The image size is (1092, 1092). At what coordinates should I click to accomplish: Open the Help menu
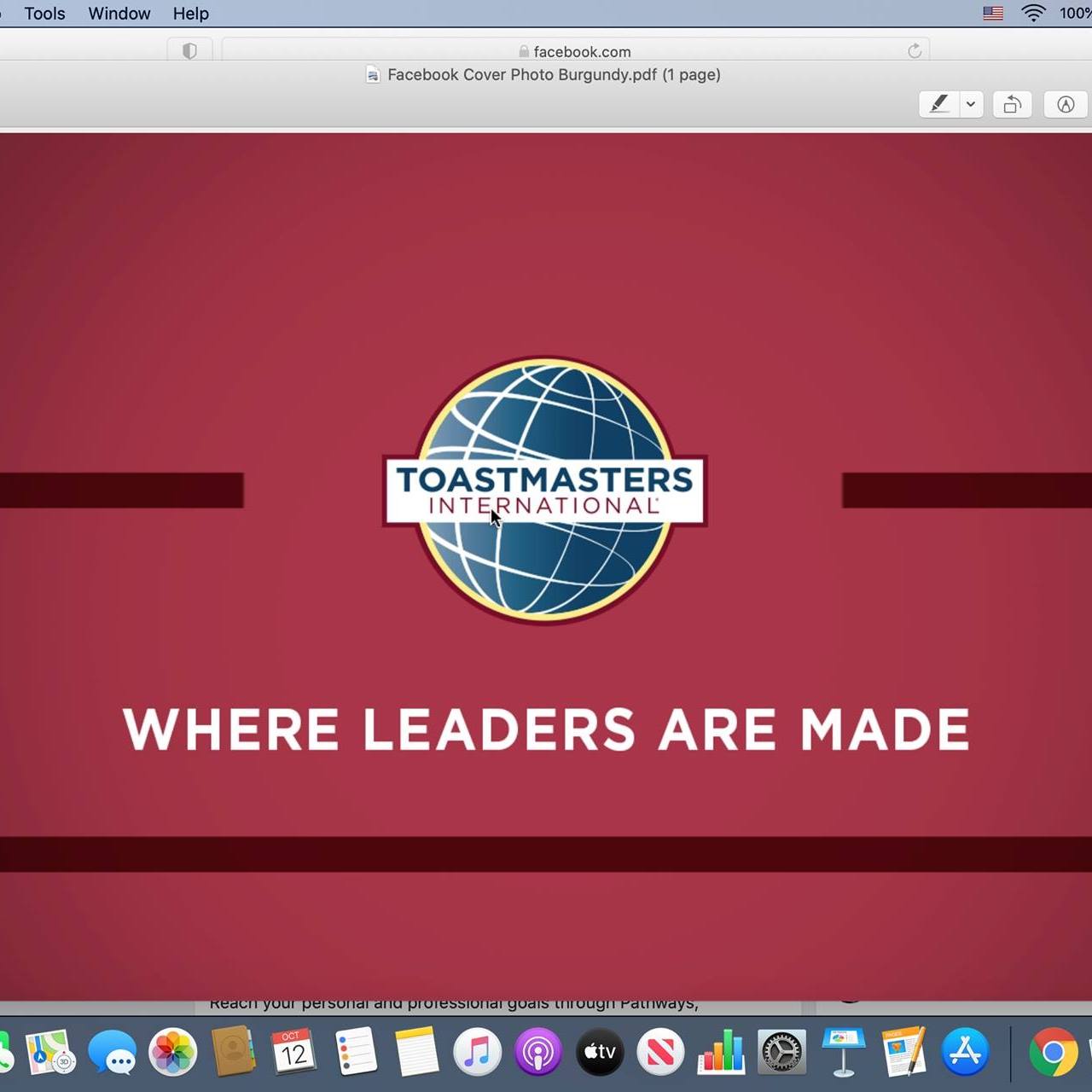191,14
